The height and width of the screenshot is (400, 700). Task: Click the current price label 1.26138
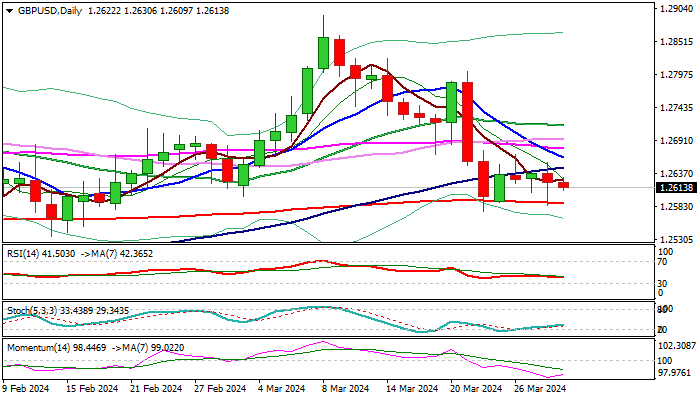click(677, 188)
